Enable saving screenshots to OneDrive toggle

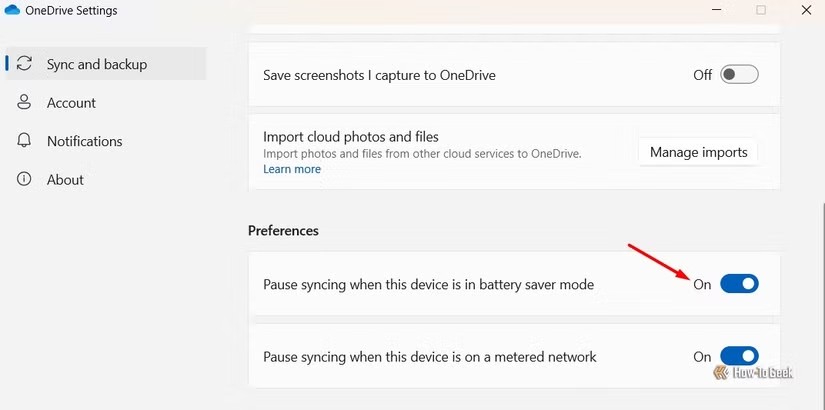click(740, 75)
